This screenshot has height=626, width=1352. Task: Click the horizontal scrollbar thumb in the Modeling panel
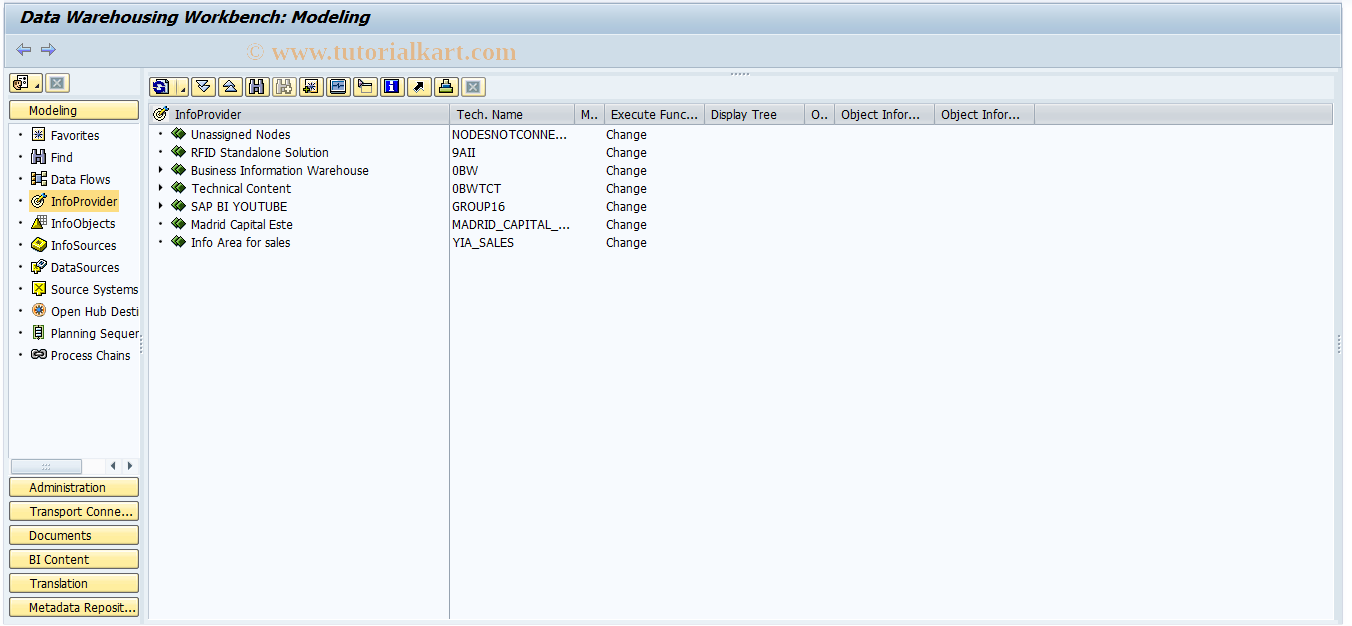click(46, 466)
